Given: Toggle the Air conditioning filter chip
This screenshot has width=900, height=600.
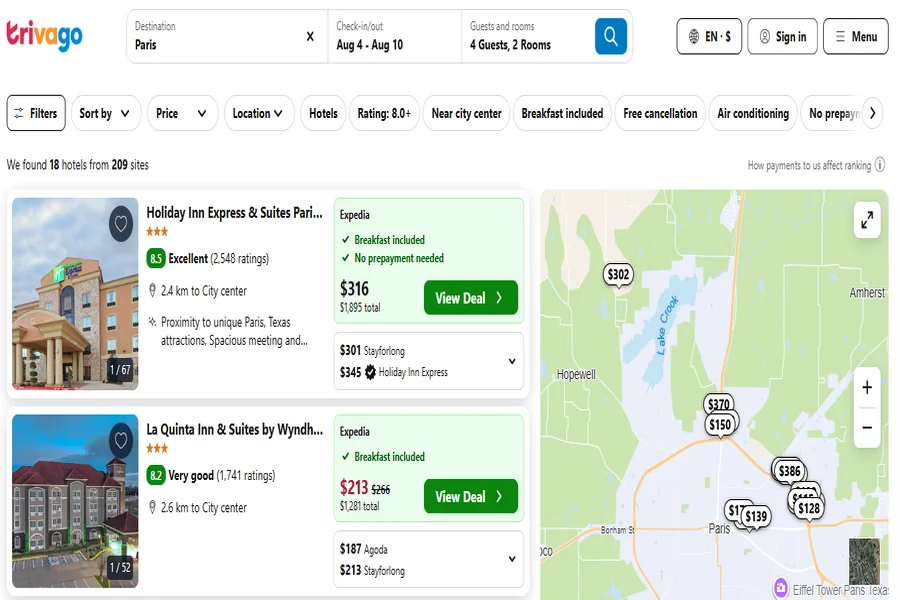Looking at the screenshot, I should pos(753,113).
